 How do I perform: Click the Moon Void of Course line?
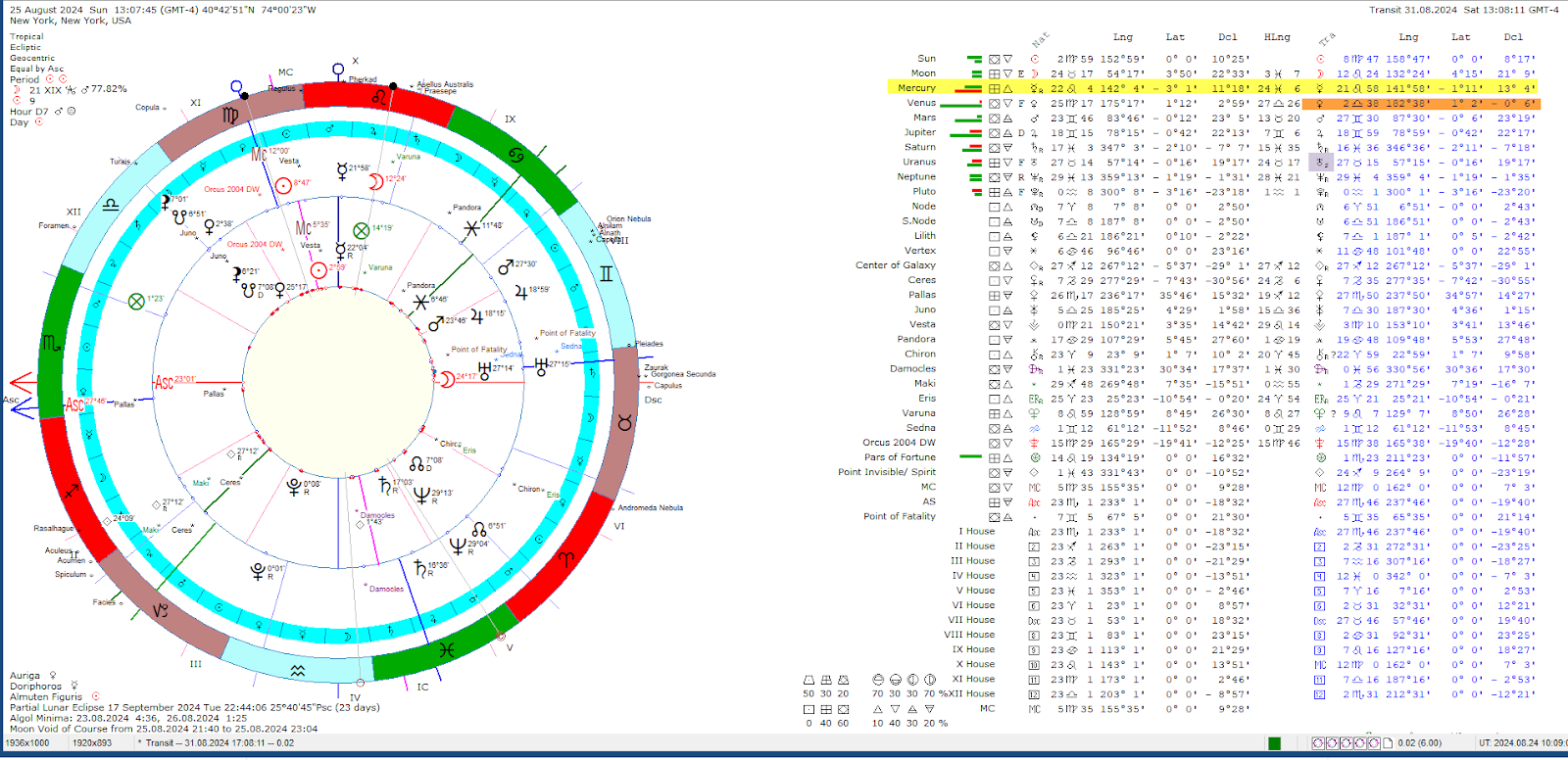[x=164, y=729]
